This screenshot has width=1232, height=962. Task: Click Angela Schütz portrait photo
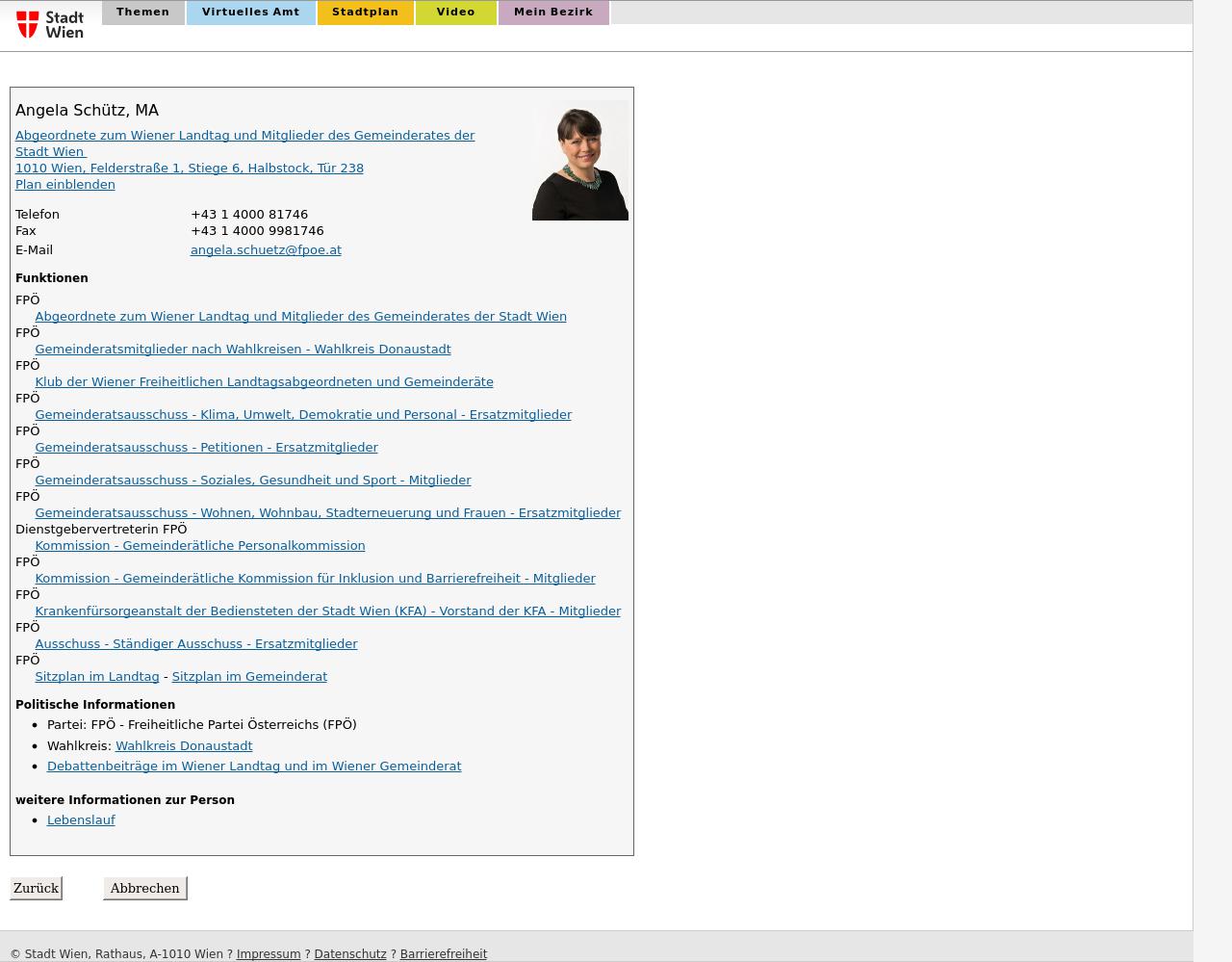tap(579, 161)
